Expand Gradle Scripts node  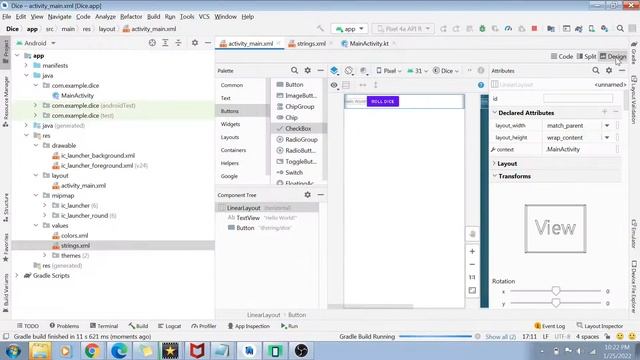point(17,276)
